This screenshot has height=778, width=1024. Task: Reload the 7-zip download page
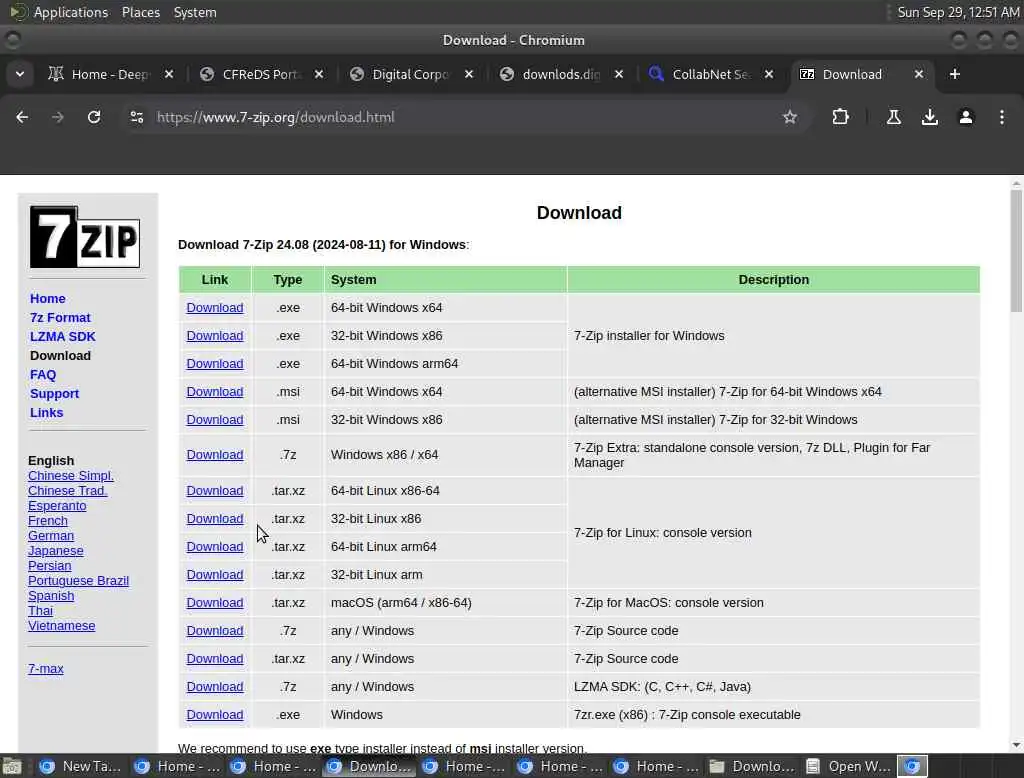(94, 117)
